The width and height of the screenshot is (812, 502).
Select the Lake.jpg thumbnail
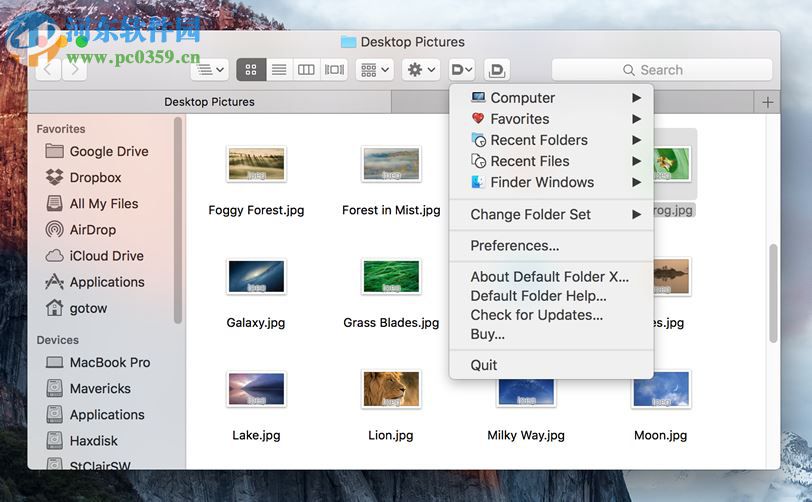coord(256,389)
